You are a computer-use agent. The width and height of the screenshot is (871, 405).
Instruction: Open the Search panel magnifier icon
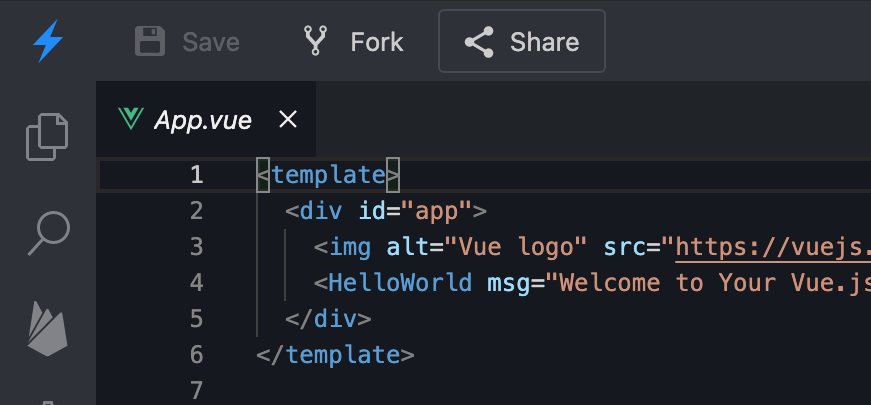[47, 233]
